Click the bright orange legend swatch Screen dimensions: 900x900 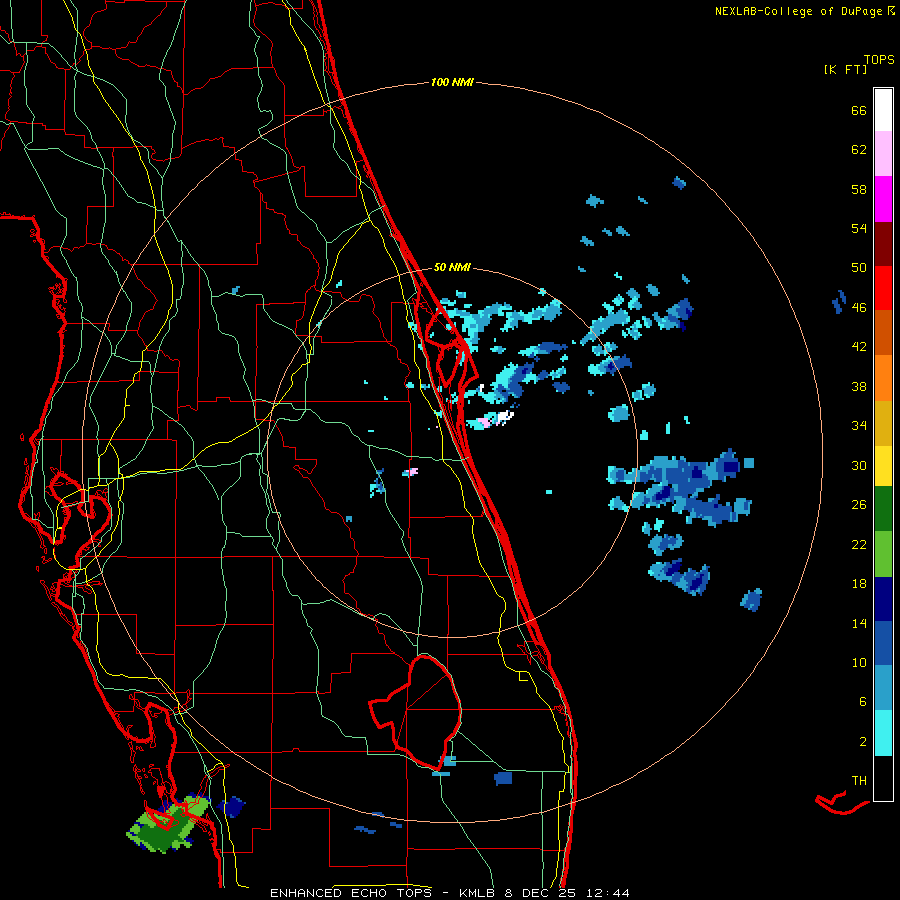883,378
